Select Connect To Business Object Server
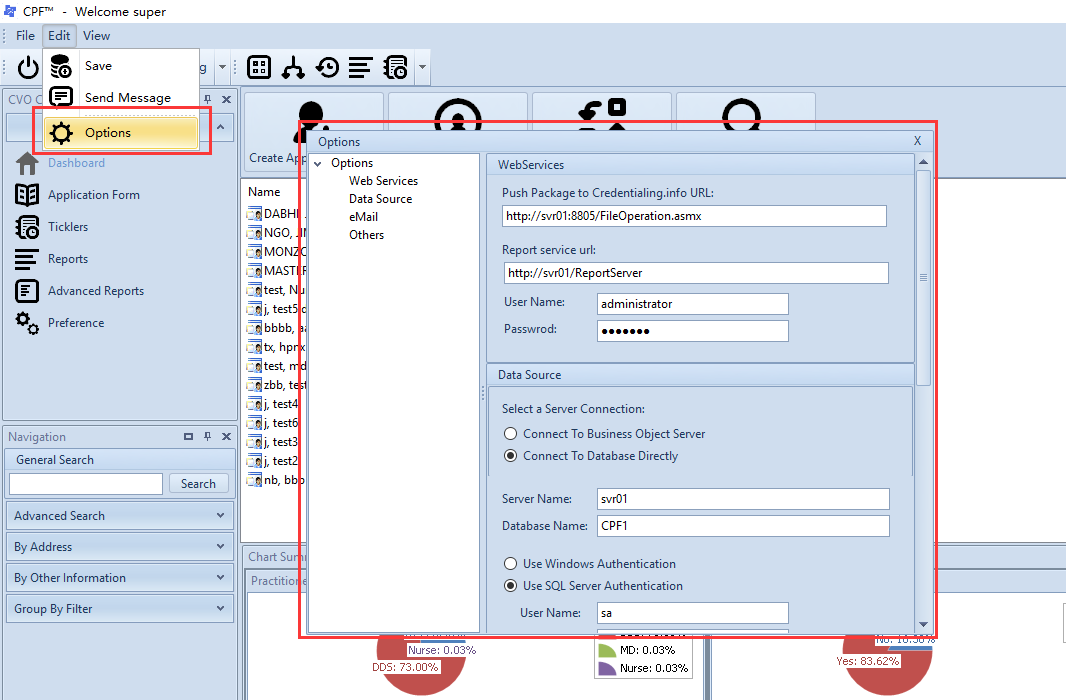The width and height of the screenshot is (1066, 700). 511,434
